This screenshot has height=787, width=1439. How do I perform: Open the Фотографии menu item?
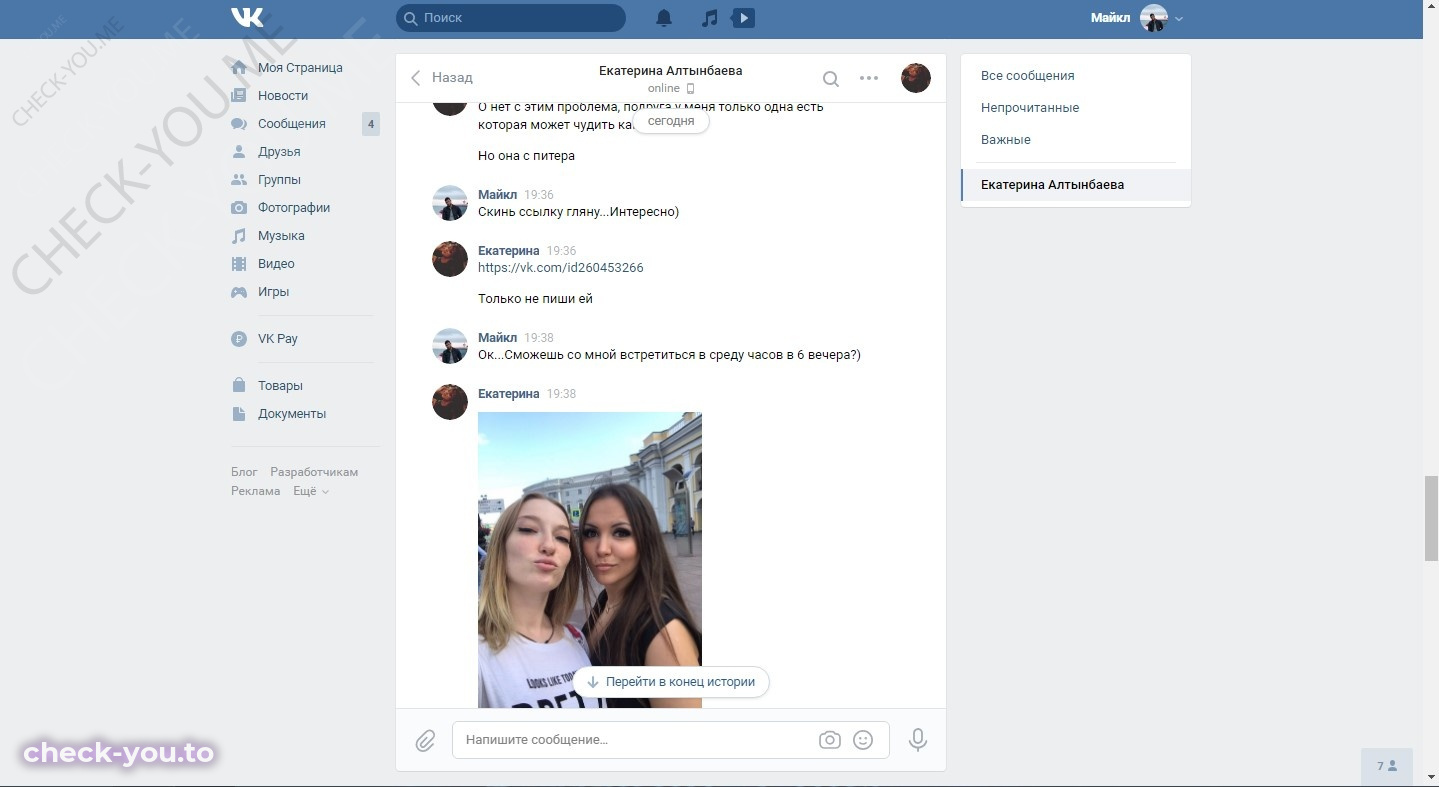(x=294, y=208)
